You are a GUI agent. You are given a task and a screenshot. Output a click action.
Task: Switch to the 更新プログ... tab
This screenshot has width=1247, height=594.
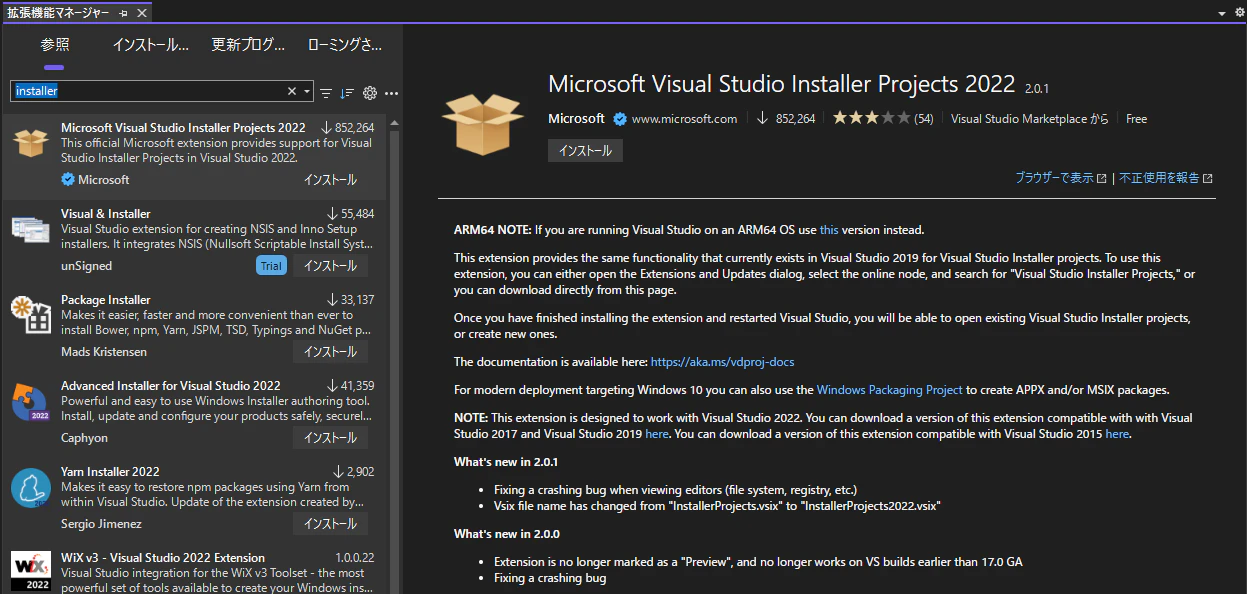point(249,45)
